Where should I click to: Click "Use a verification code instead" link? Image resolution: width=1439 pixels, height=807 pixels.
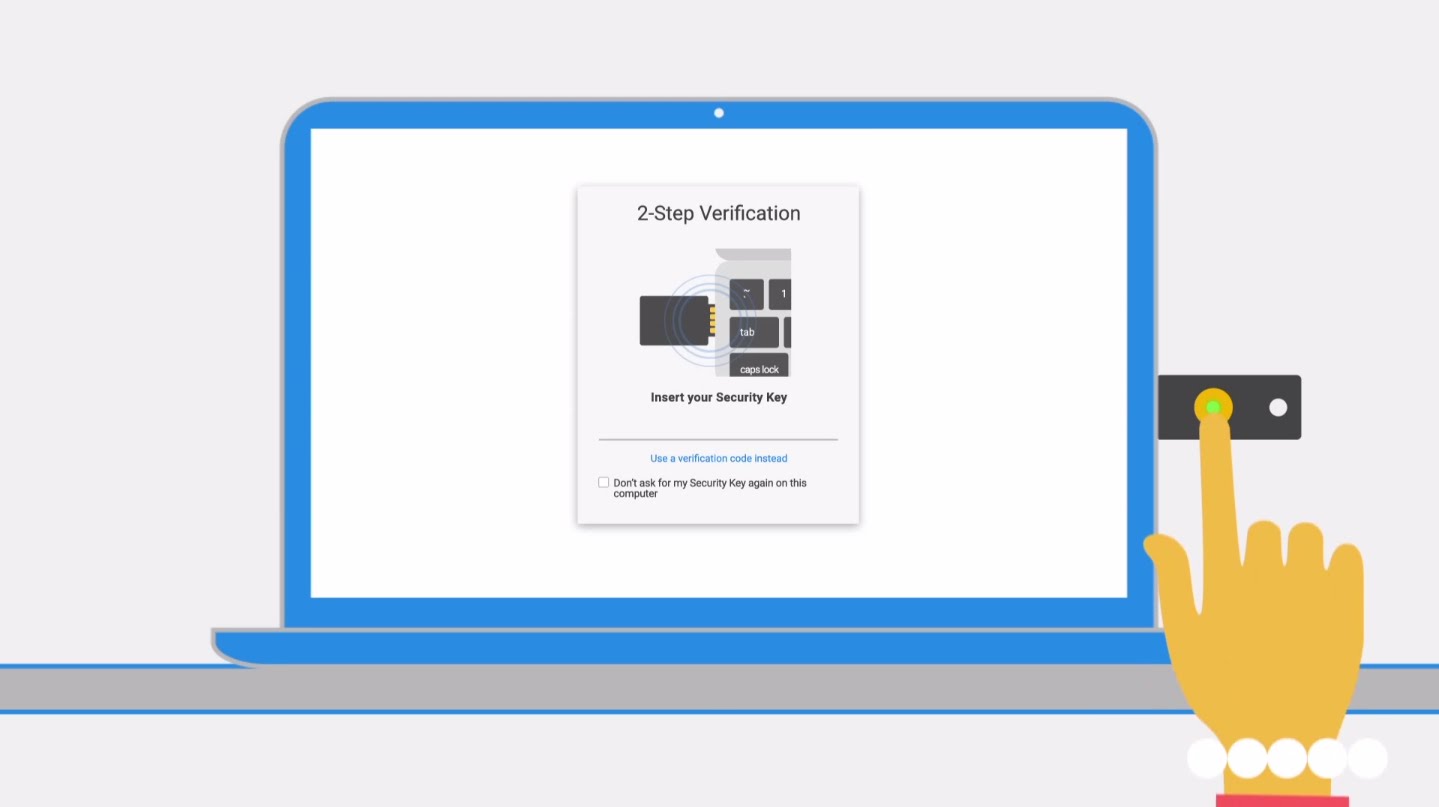tap(718, 458)
